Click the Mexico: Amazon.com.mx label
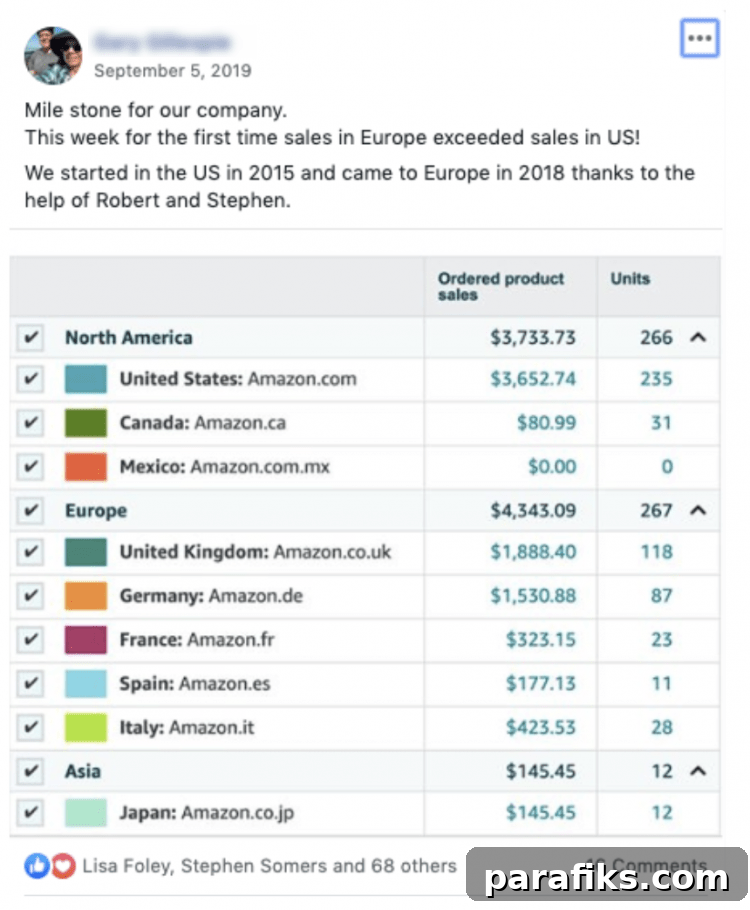 click(x=225, y=467)
